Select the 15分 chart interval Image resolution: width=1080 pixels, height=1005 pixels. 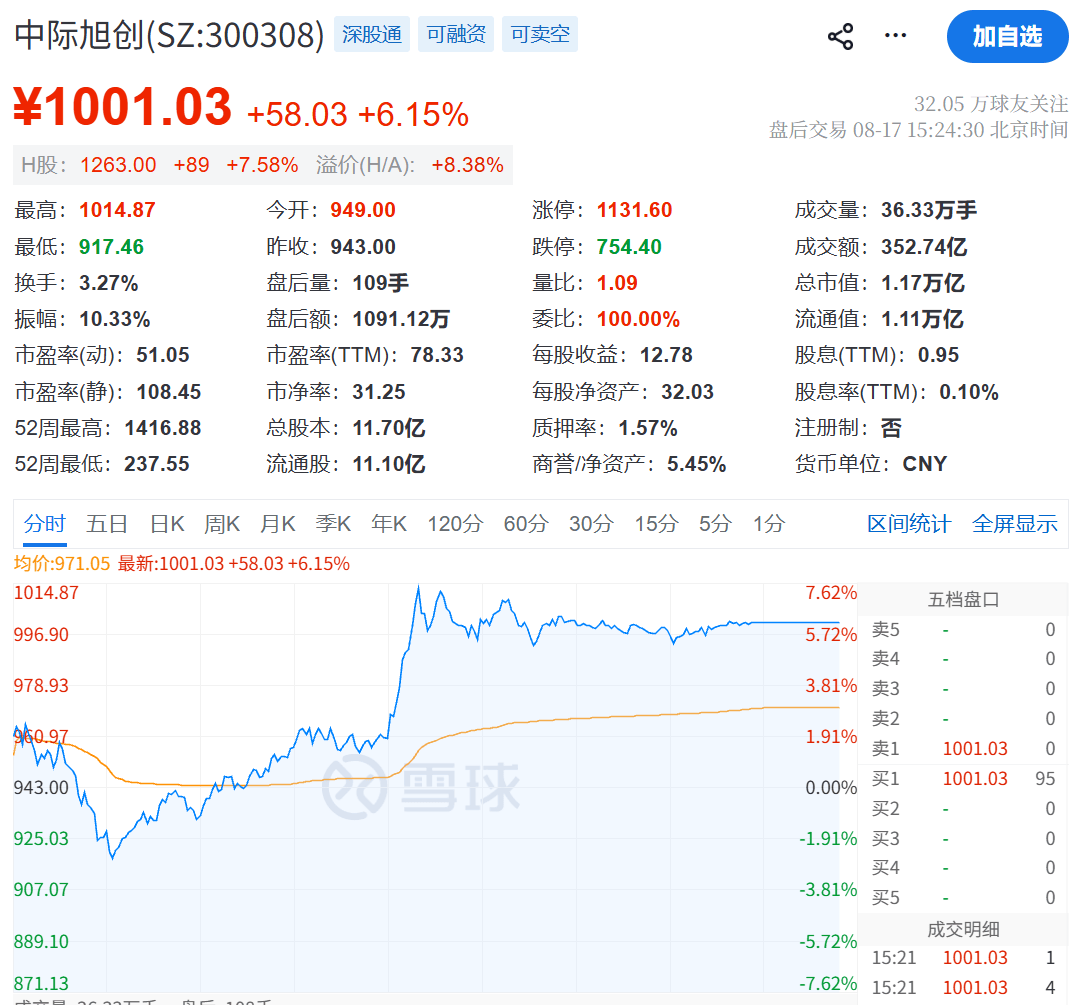tap(656, 524)
